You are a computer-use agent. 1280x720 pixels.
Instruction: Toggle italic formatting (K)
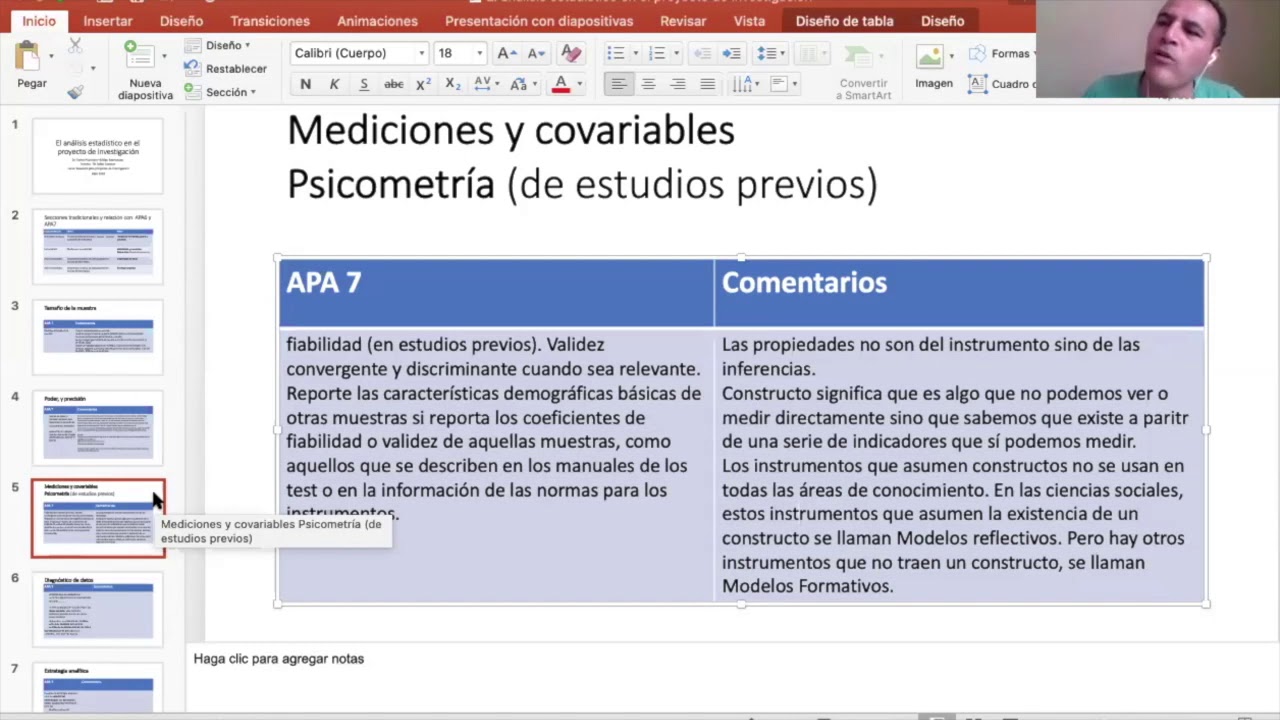pos(334,84)
